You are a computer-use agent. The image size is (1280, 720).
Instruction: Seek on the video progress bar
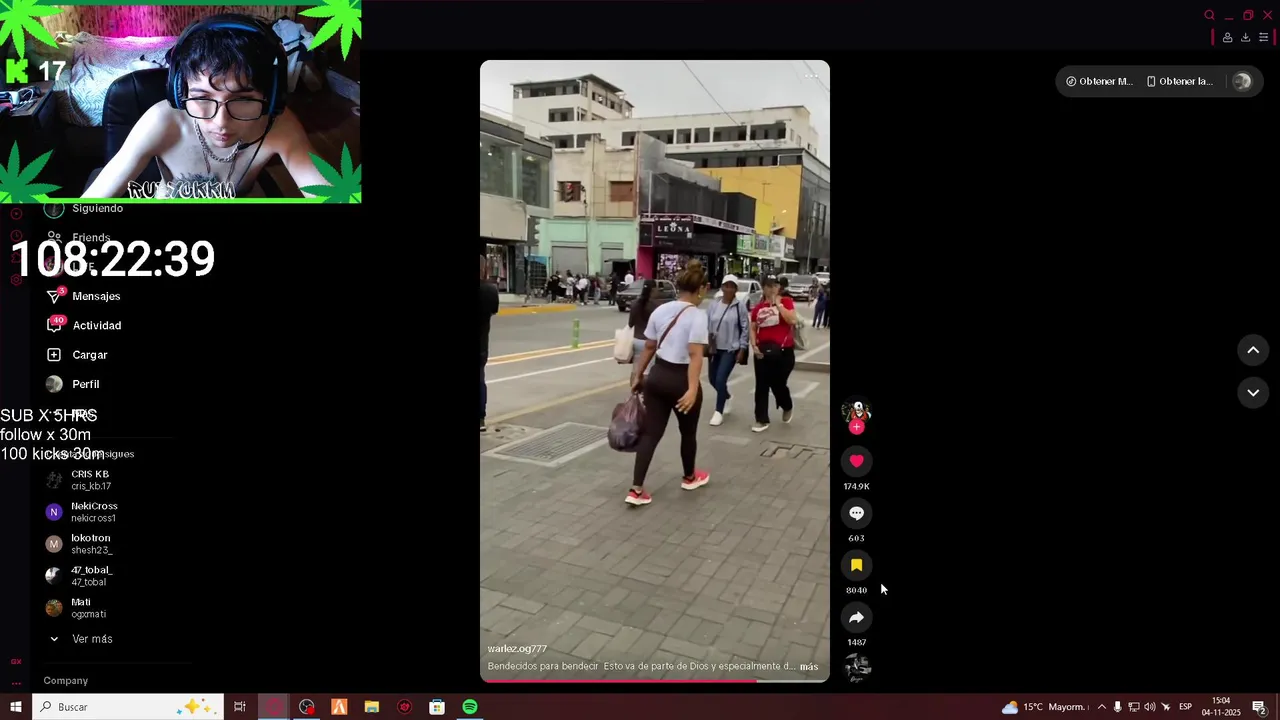tap(655, 681)
